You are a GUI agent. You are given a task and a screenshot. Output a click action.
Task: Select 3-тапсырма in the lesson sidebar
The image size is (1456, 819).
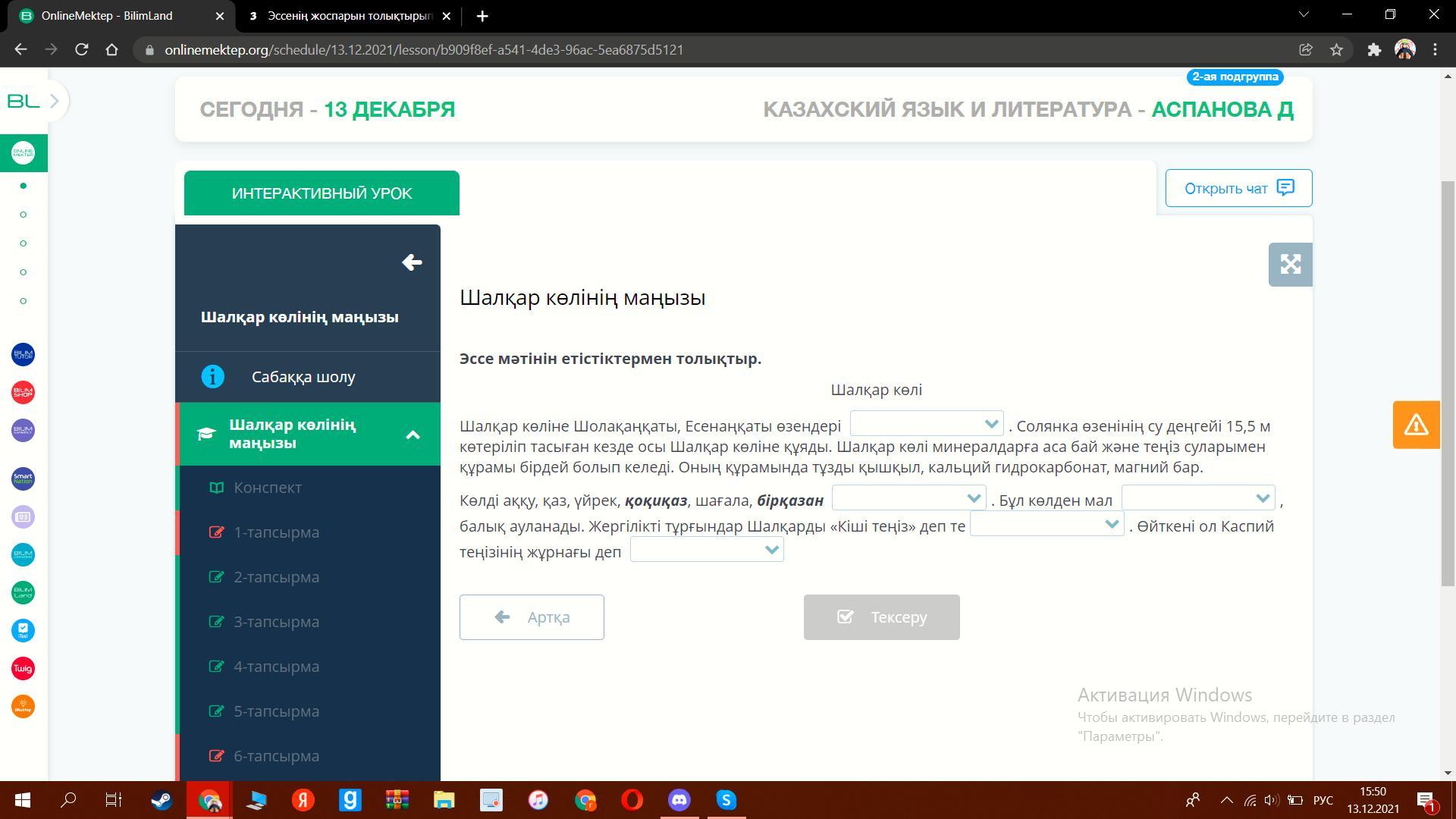(x=276, y=622)
